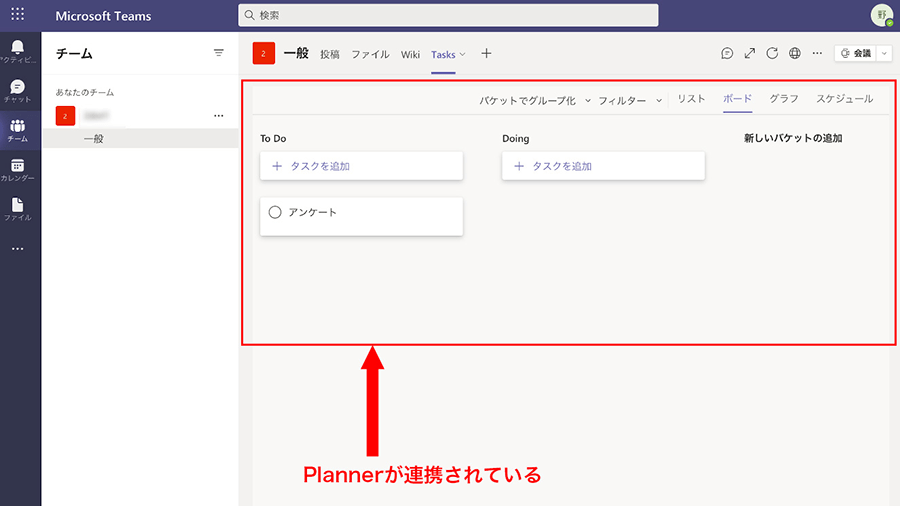Open Chat from the left sidebar
This screenshot has width=900, height=506.
(18, 91)
